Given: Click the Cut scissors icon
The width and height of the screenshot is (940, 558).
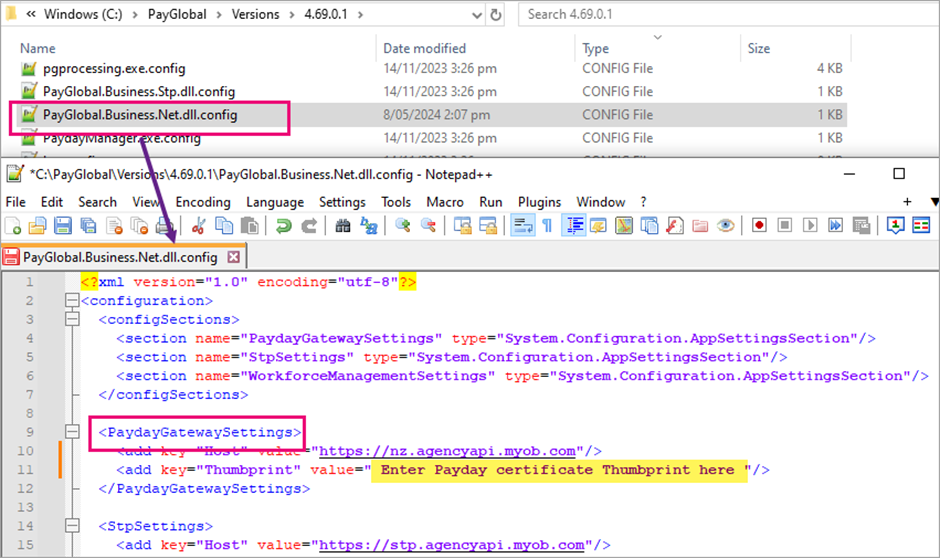Looking at the screenshot, I should tap(198, 226).
